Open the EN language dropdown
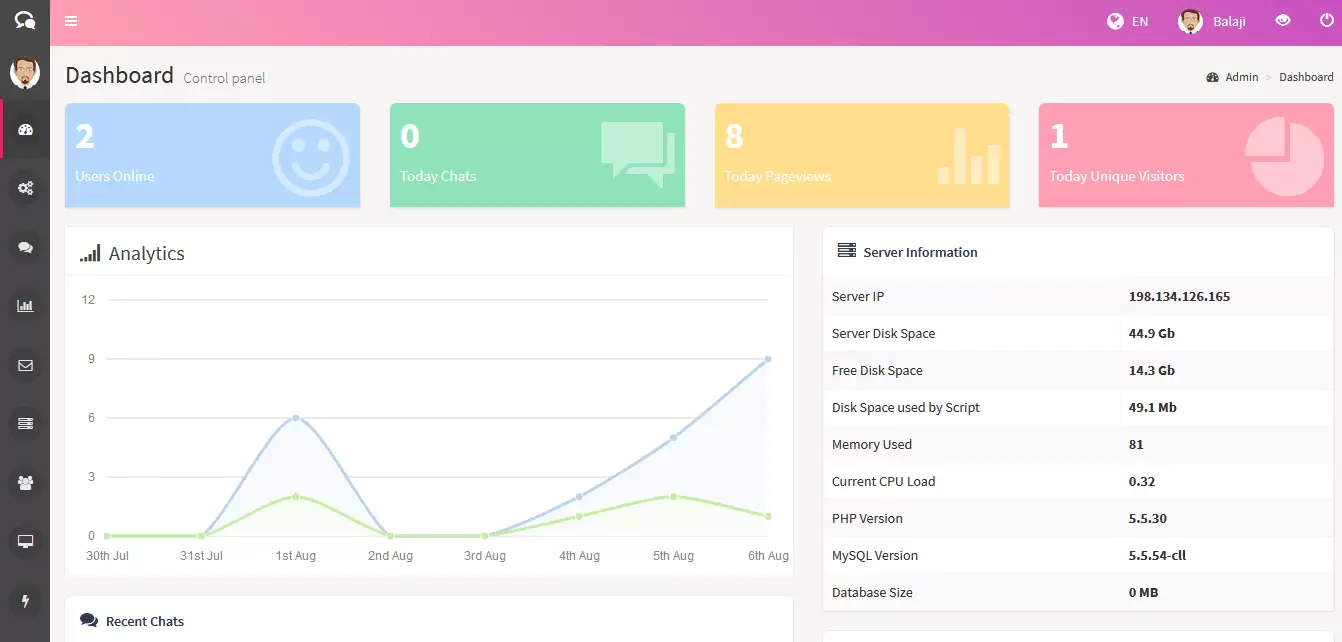This screenshot has width=1342, height=642. coord(1128,21)
